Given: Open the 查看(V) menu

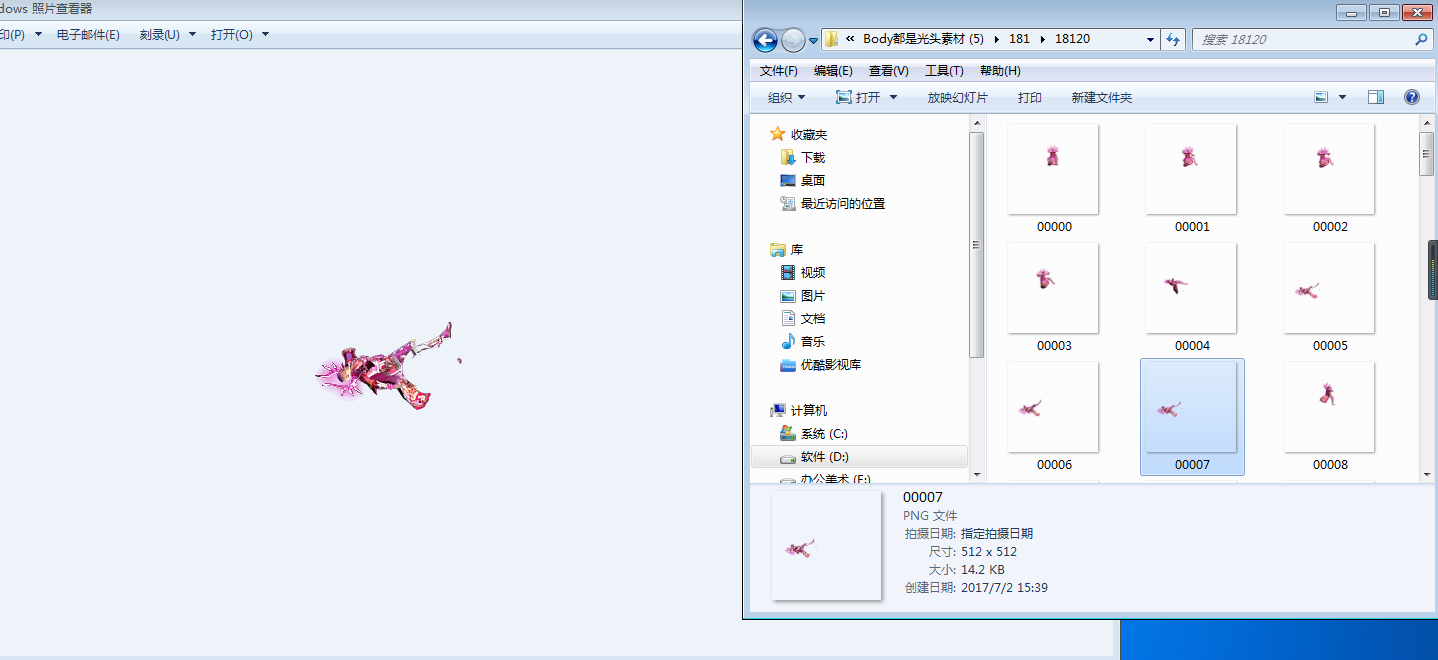Looking at the screenshot, I should [889, 71].
